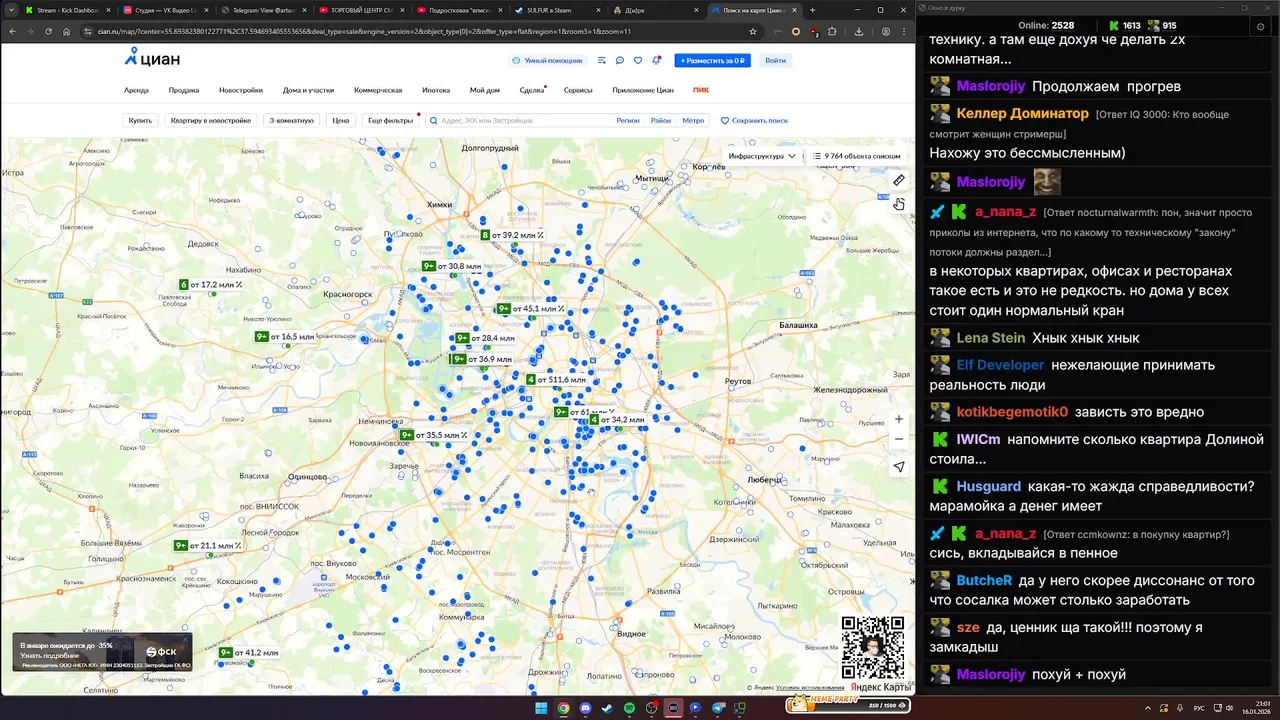Expand the Инфраструктура dropdown on map
This screenshot has width=1280, height=720.
(x=762, y=156)
